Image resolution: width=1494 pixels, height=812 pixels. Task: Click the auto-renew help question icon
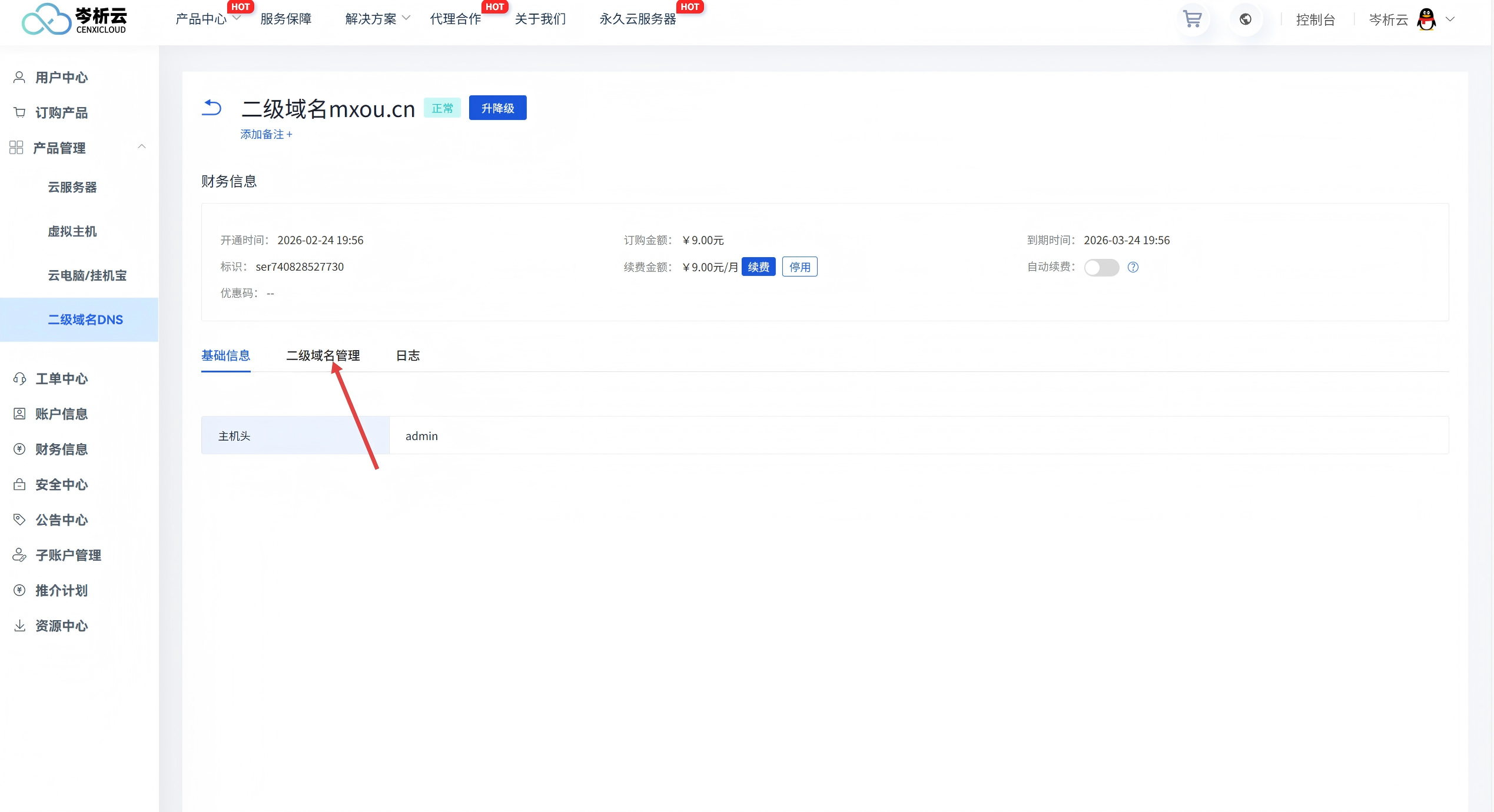[x=1133, y=267]
